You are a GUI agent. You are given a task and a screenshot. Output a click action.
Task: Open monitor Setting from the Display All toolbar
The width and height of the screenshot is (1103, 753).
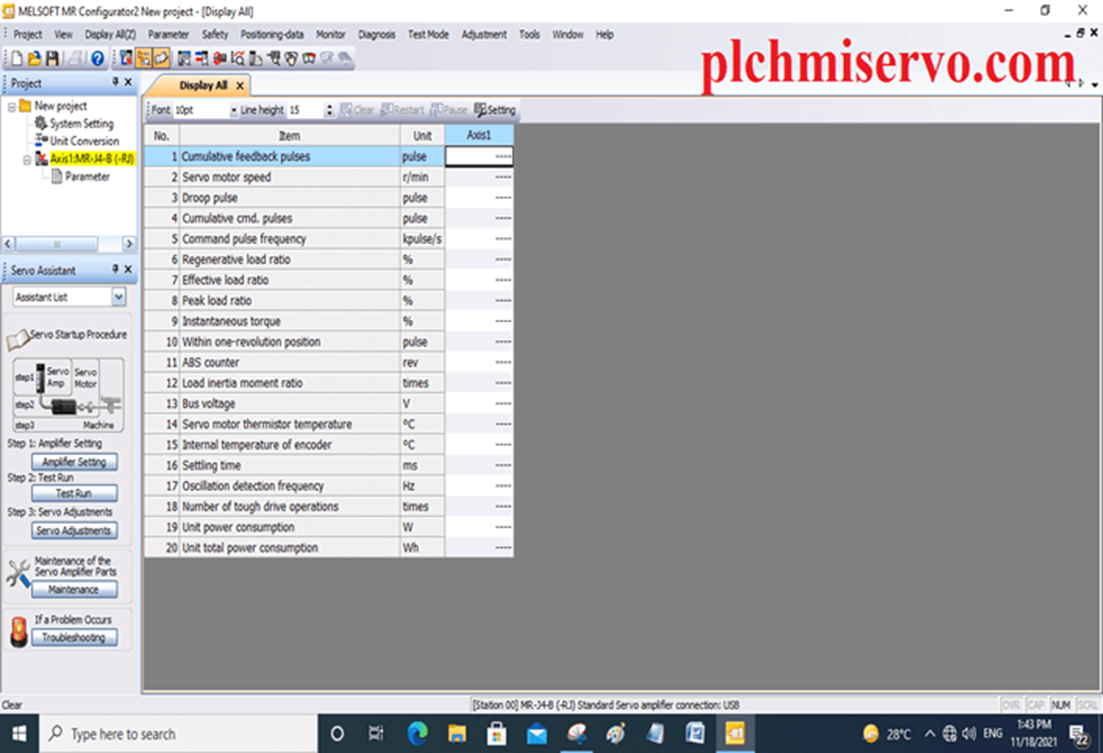tap(494, 110)
